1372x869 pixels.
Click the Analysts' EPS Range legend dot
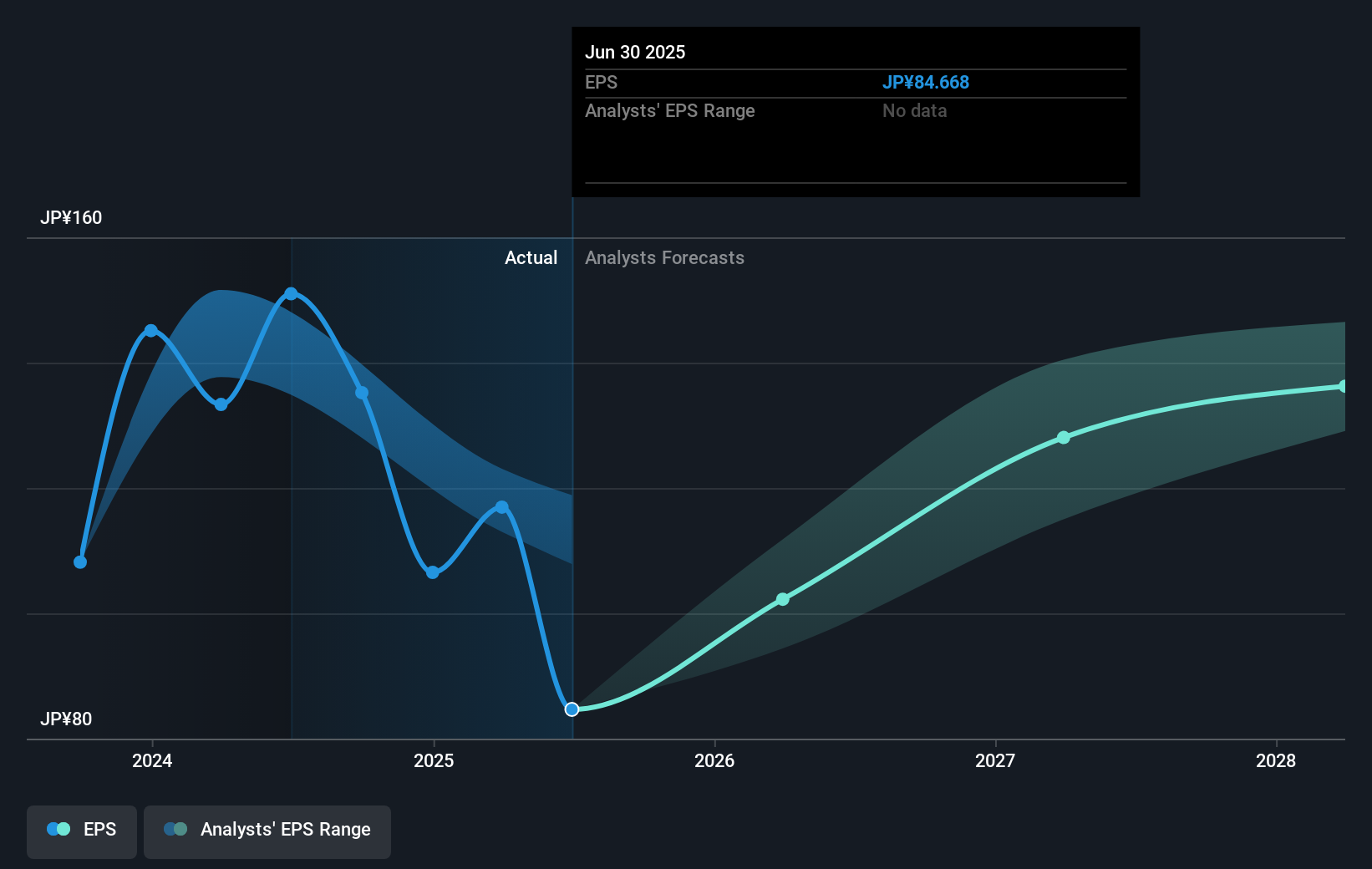point(175,829)
